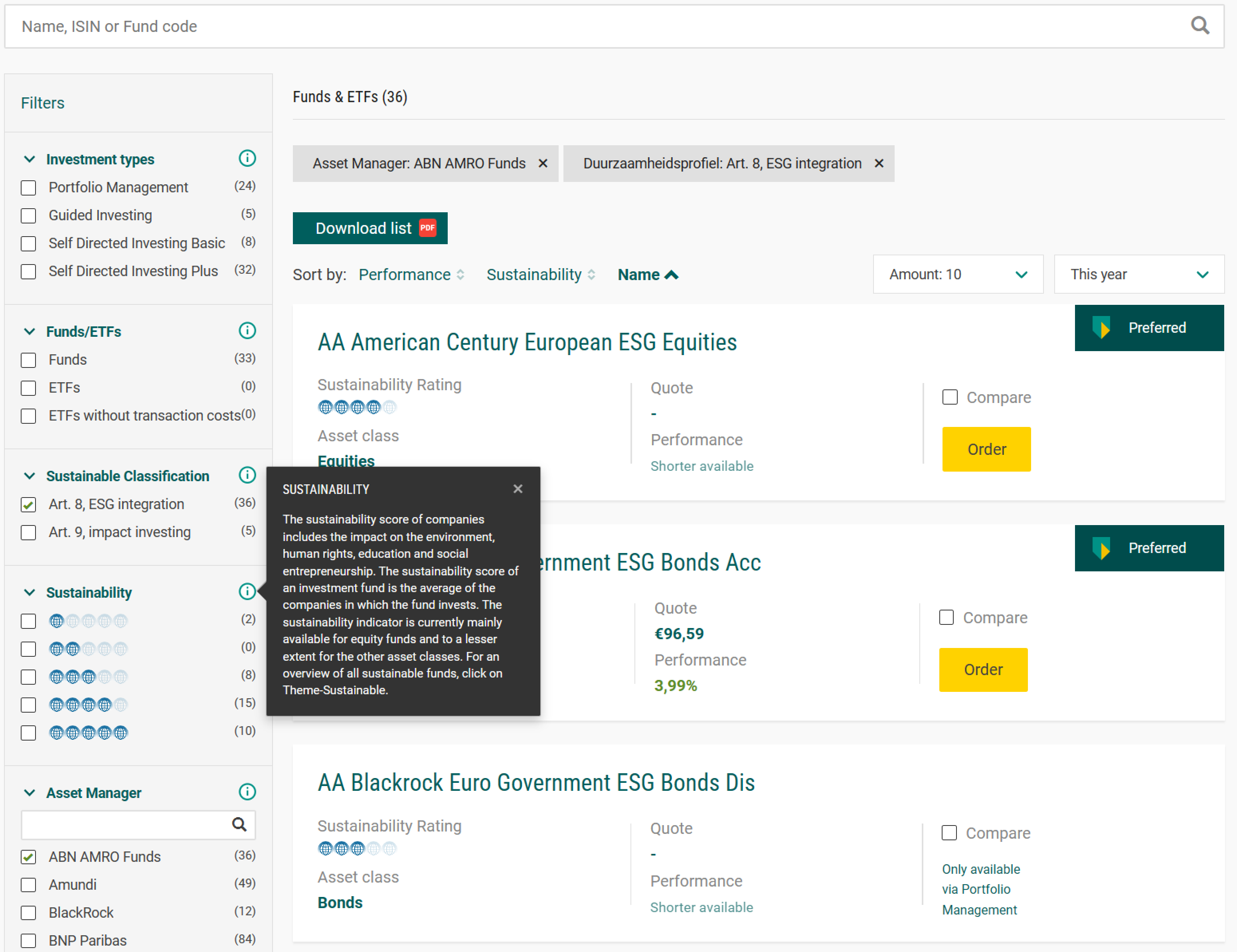Screen dimensions: 1237x952
Task: Remove the Asset Manager: ABN AMRO Funds filter tag
Action: pyautogui.click(x=543, y=163)
